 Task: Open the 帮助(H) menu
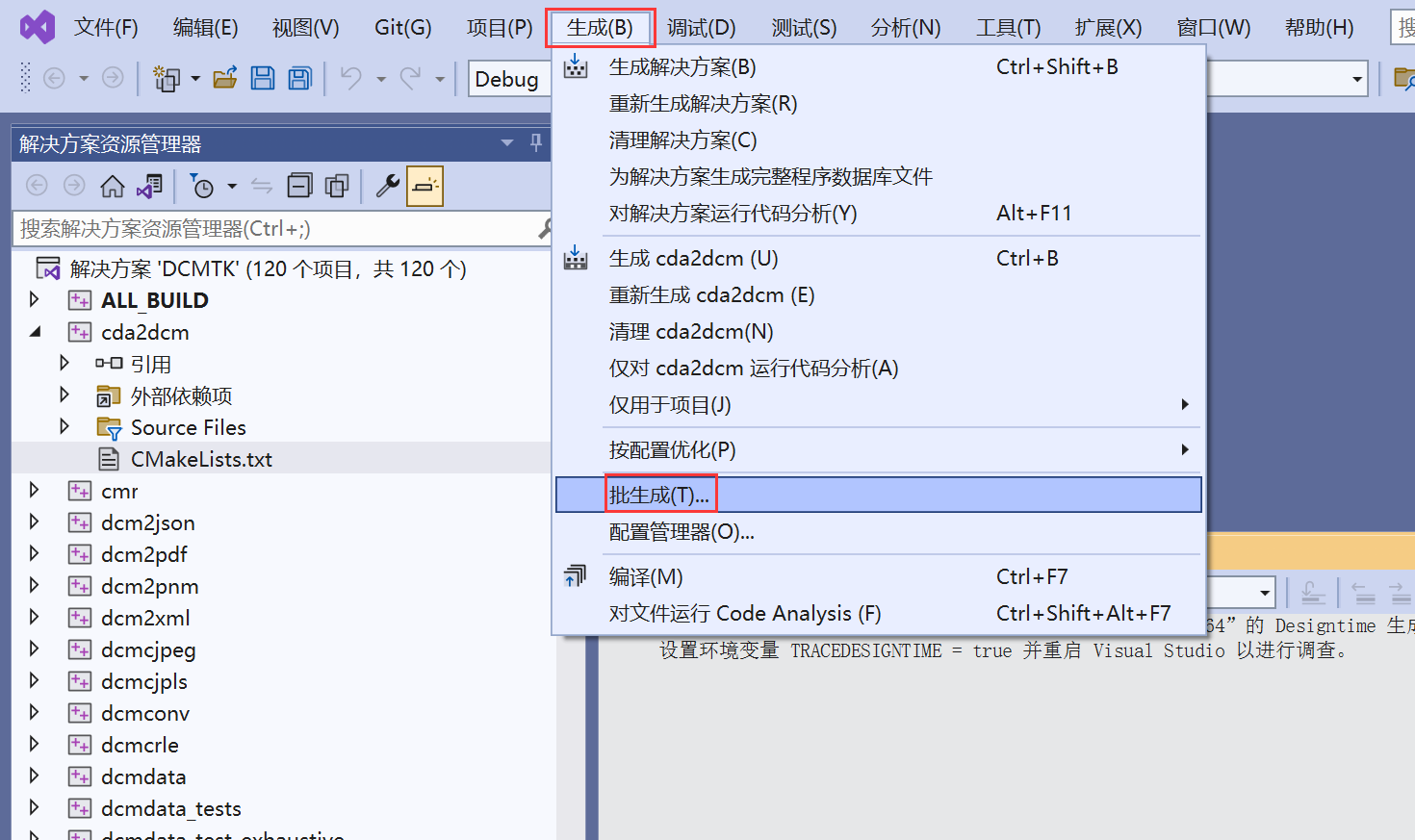click(x=1319, y=27)
